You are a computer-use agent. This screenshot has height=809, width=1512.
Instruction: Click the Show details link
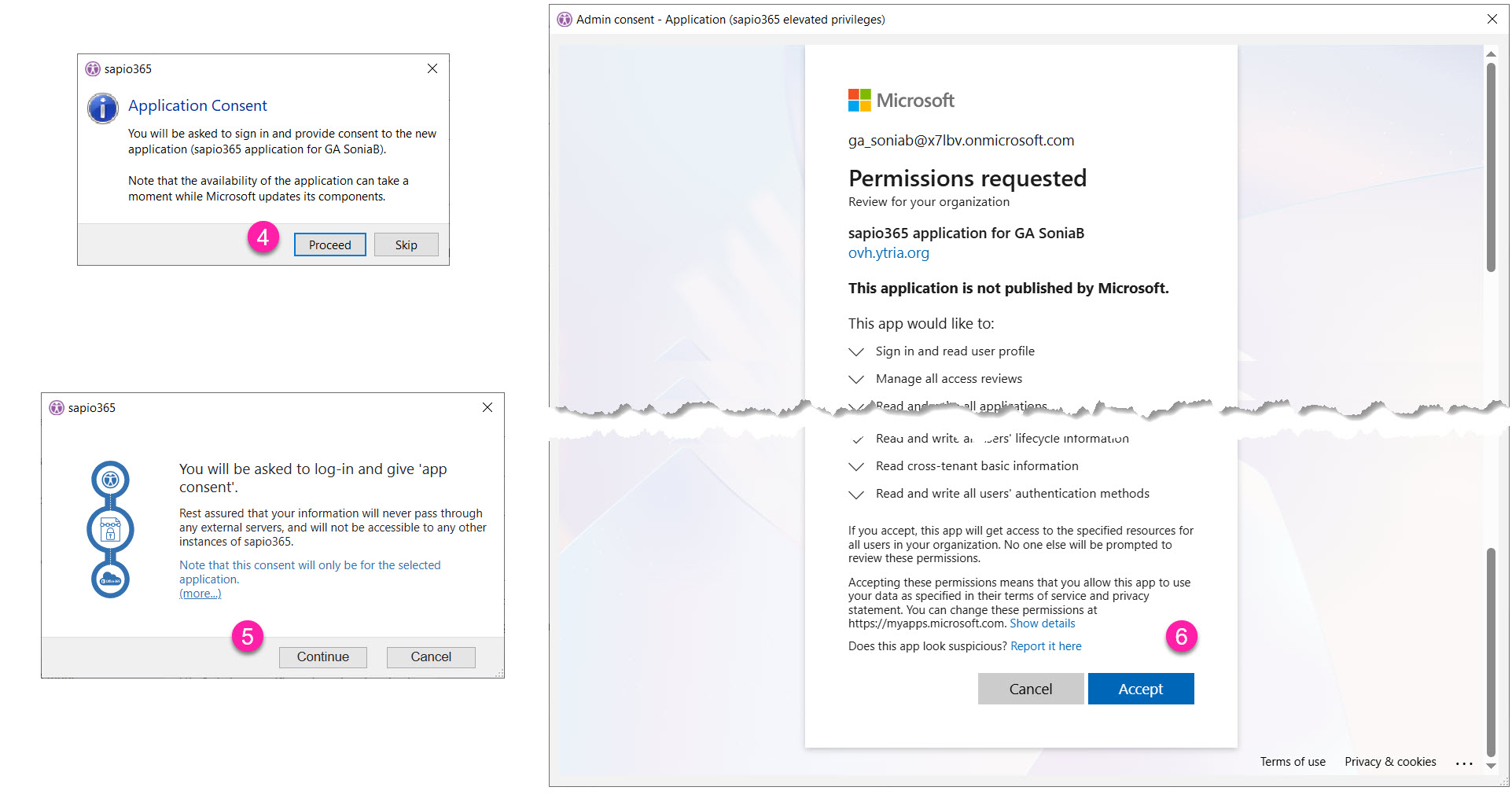point(1042,624)
